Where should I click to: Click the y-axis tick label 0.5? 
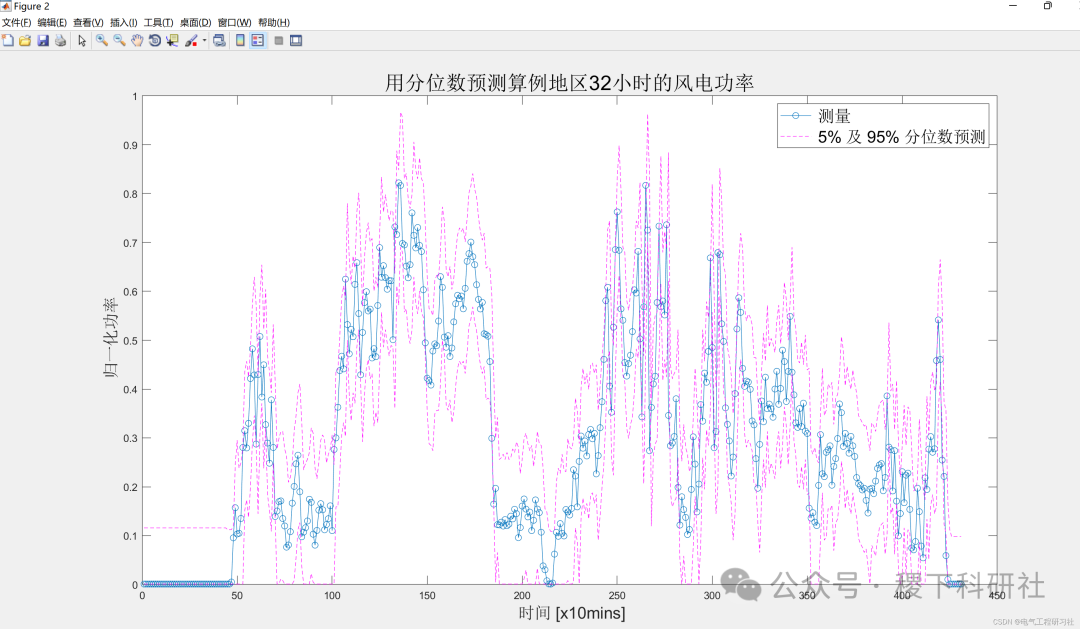(x=131, y=341)
